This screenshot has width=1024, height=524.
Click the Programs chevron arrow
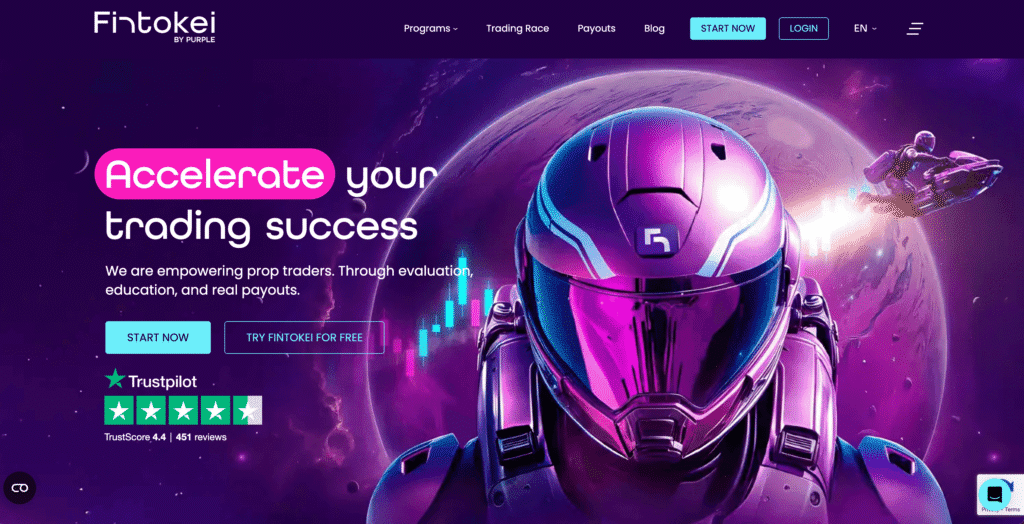[x=455, y=29]
